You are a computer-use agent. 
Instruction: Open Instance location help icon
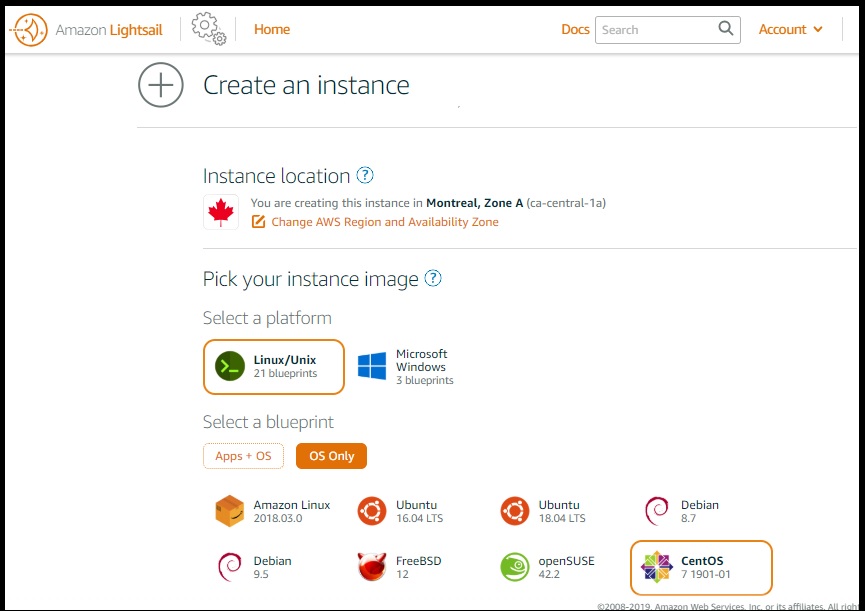click(365, 175)
